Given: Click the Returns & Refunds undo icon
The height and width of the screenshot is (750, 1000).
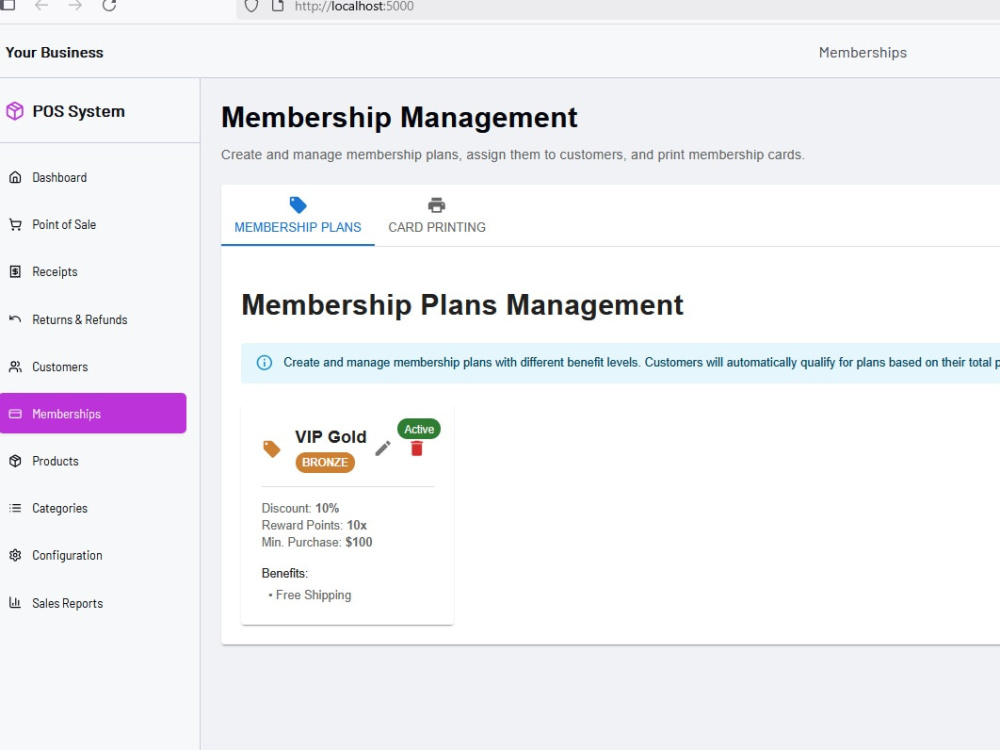Looking at the screenshot, I should pos(15,319).
